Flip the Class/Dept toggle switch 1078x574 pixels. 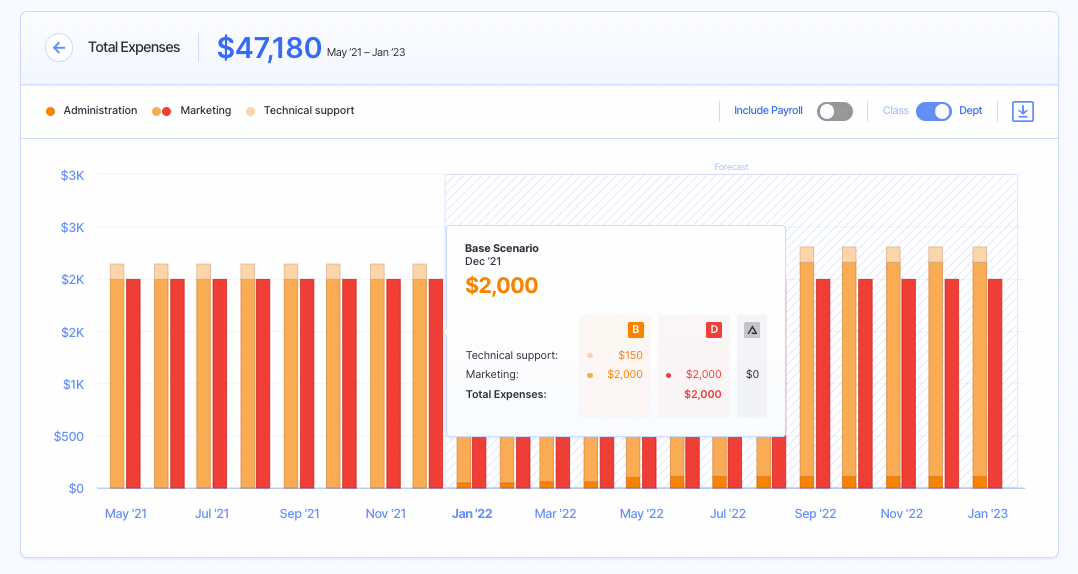(933, 111)
